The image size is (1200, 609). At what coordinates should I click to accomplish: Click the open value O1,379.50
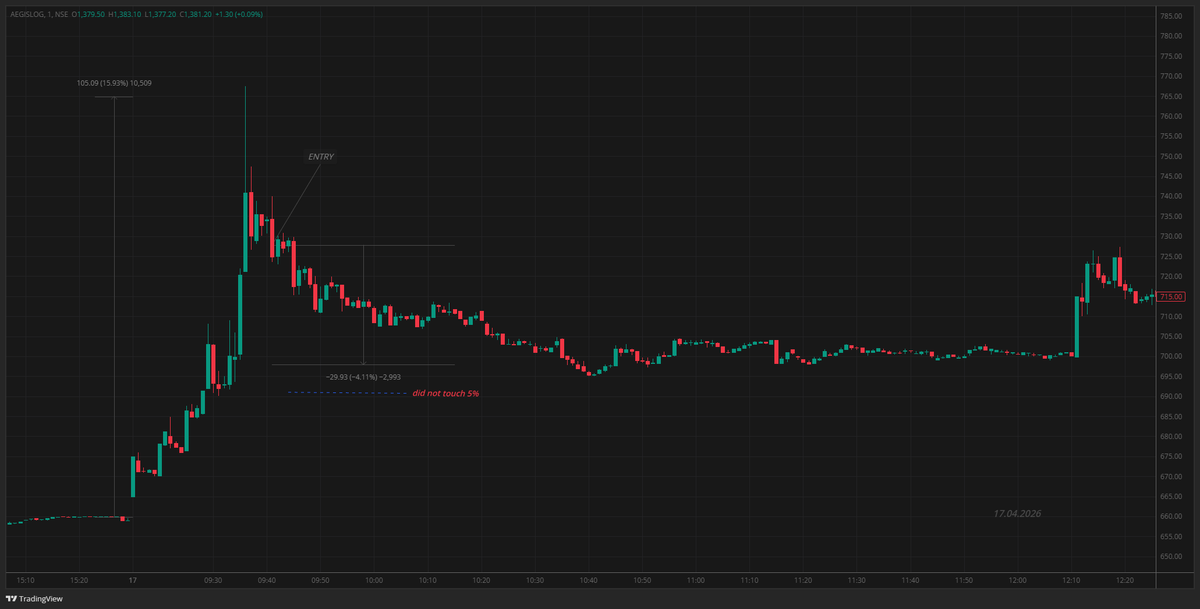[x=89, y=15]
